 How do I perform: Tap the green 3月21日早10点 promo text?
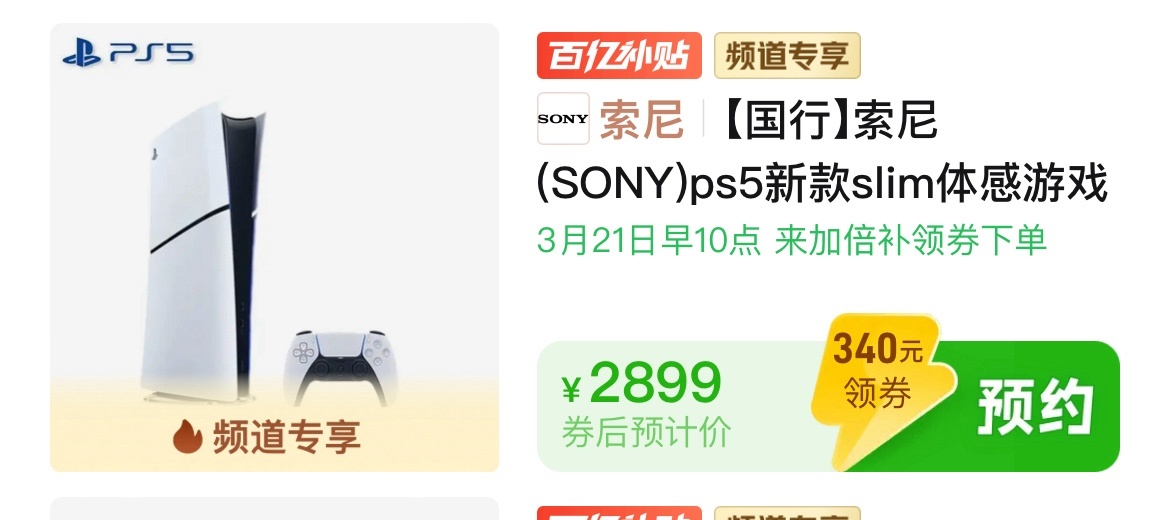pyautogui.click(x=649, y=241)
